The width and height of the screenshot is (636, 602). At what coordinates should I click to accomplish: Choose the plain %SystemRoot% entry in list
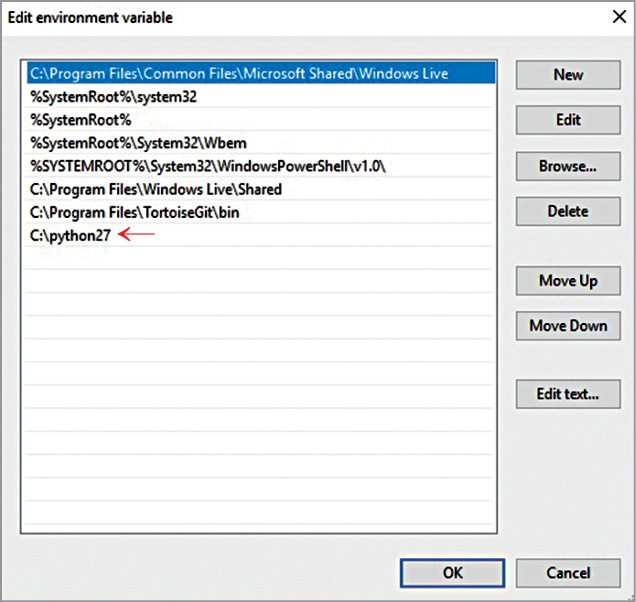click(81, 120)
